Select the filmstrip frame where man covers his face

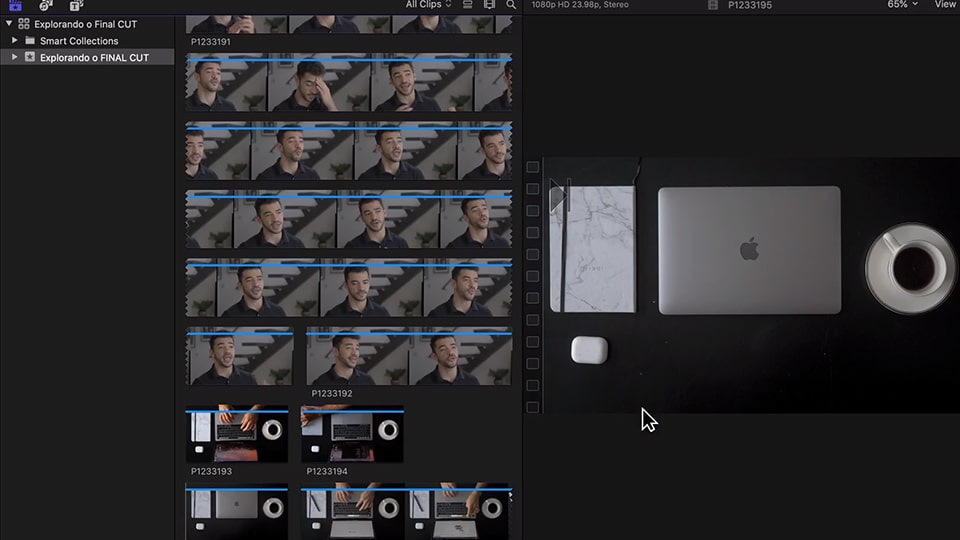pos(319,83)
